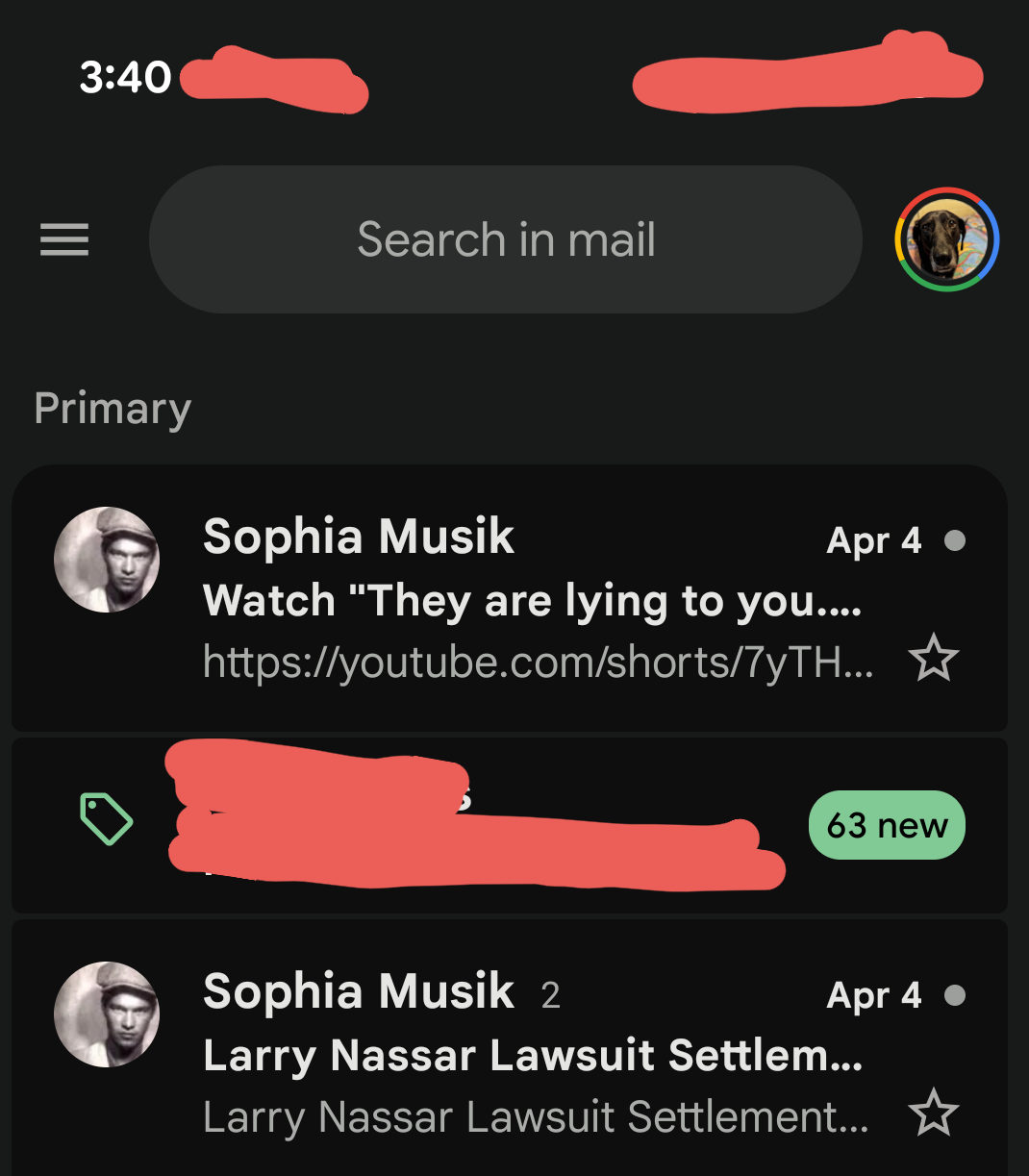Tap the Apr 4 date on the first email
Viewport: 1029px width, 1176px height.
point(873,540)
